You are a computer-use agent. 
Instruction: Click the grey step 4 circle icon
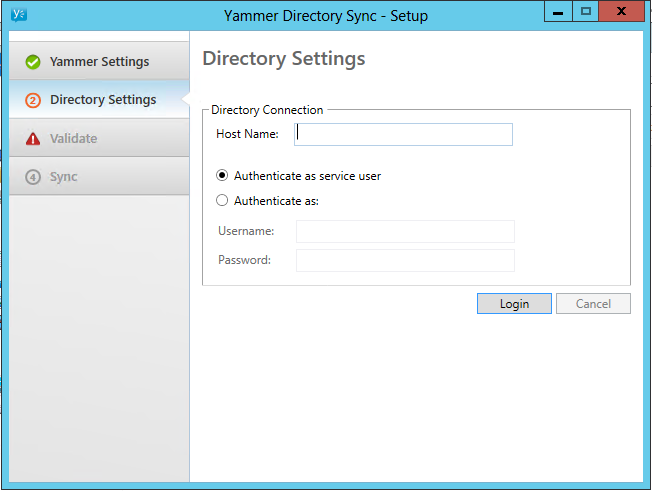click(x=33, y=177)
